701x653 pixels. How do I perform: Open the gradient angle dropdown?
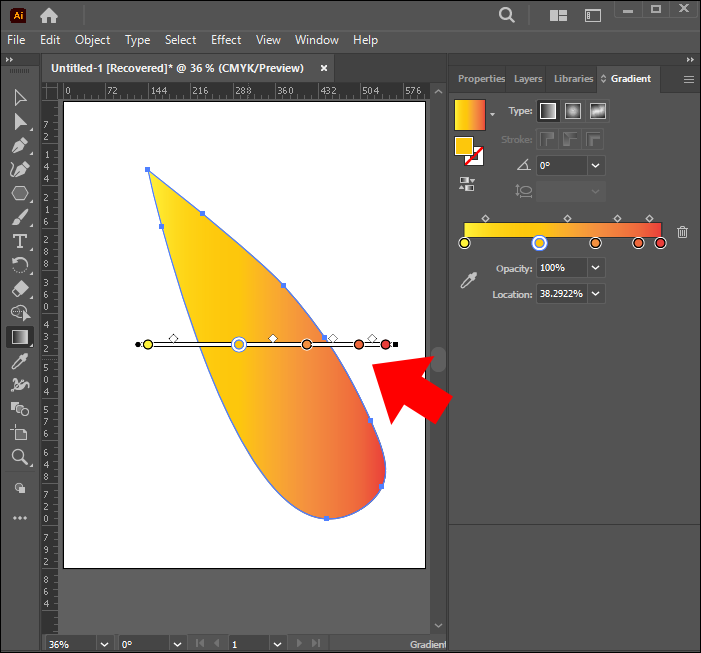[596, 166]
